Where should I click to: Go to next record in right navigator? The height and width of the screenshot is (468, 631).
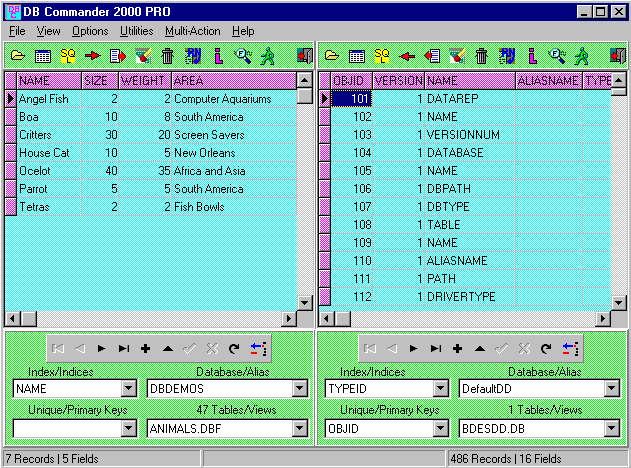point(413,348)
